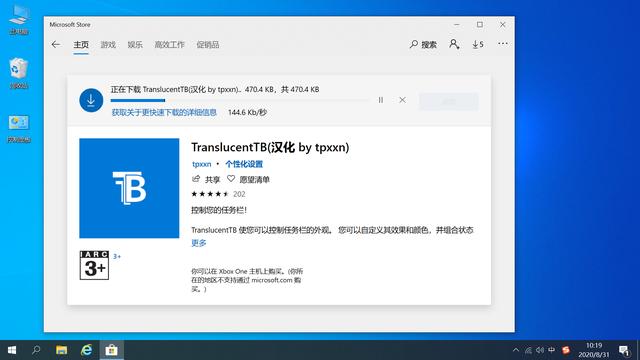Open network status tray icon
The height and width of the screenshot is (360, 640).
click(528, 350)
